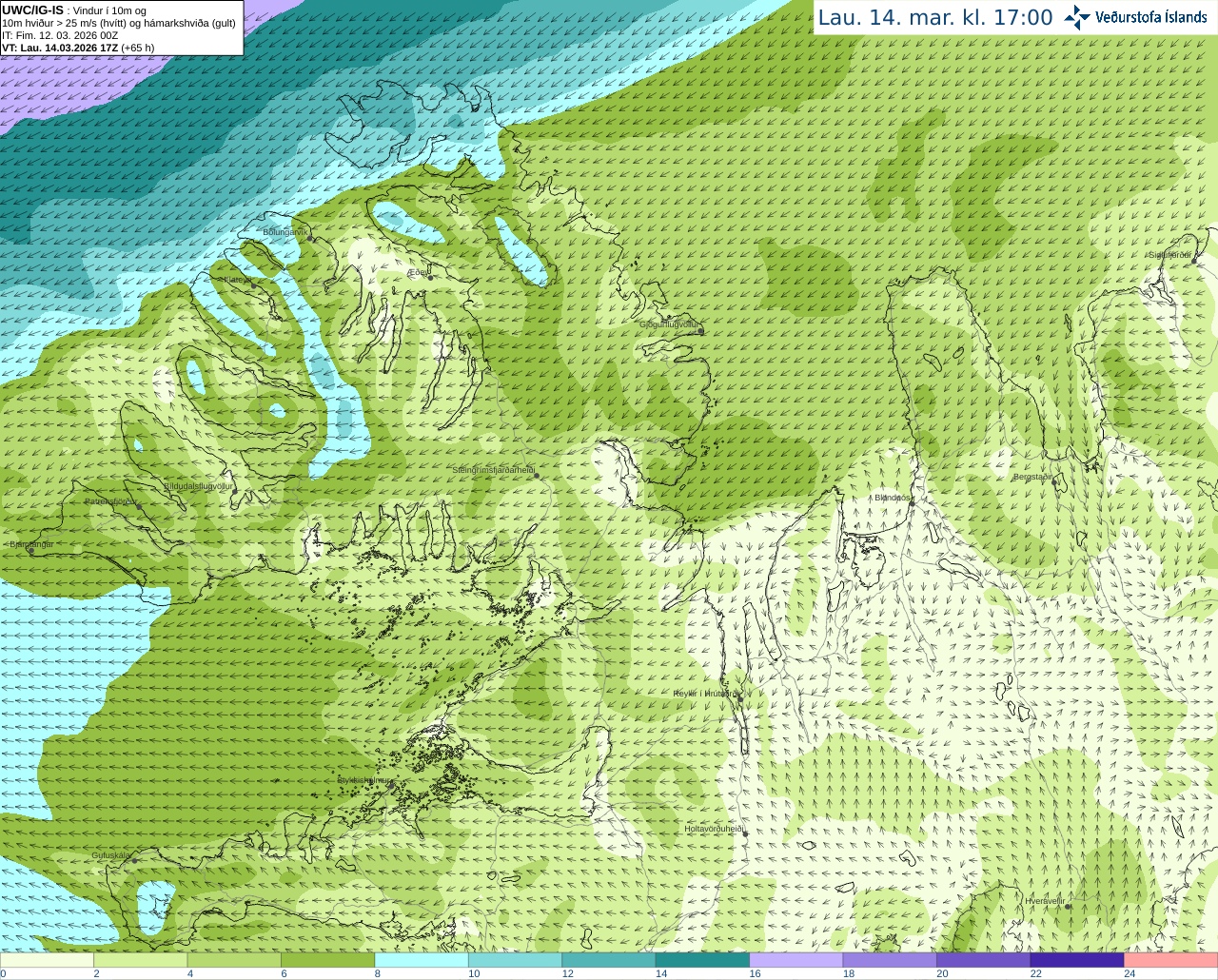Viewport: 1218px width, 980px height.
Task: Click the Holtavörðuheiði station label
Action: (713, 830)
